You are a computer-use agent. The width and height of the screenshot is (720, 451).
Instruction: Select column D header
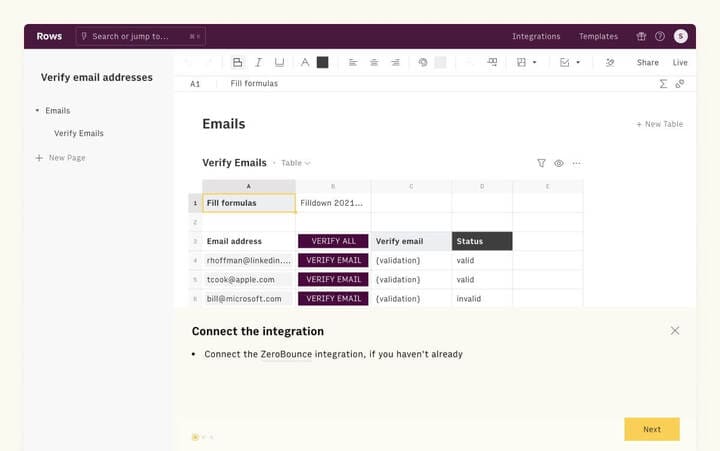[482, 186]
